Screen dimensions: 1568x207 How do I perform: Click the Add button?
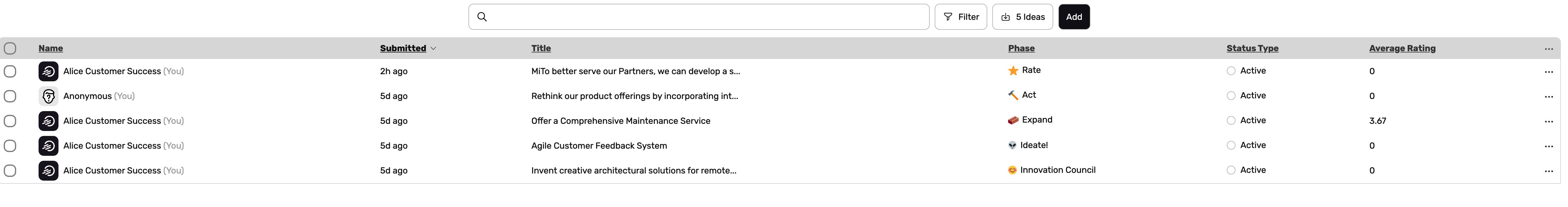(x=1074, y=17)
